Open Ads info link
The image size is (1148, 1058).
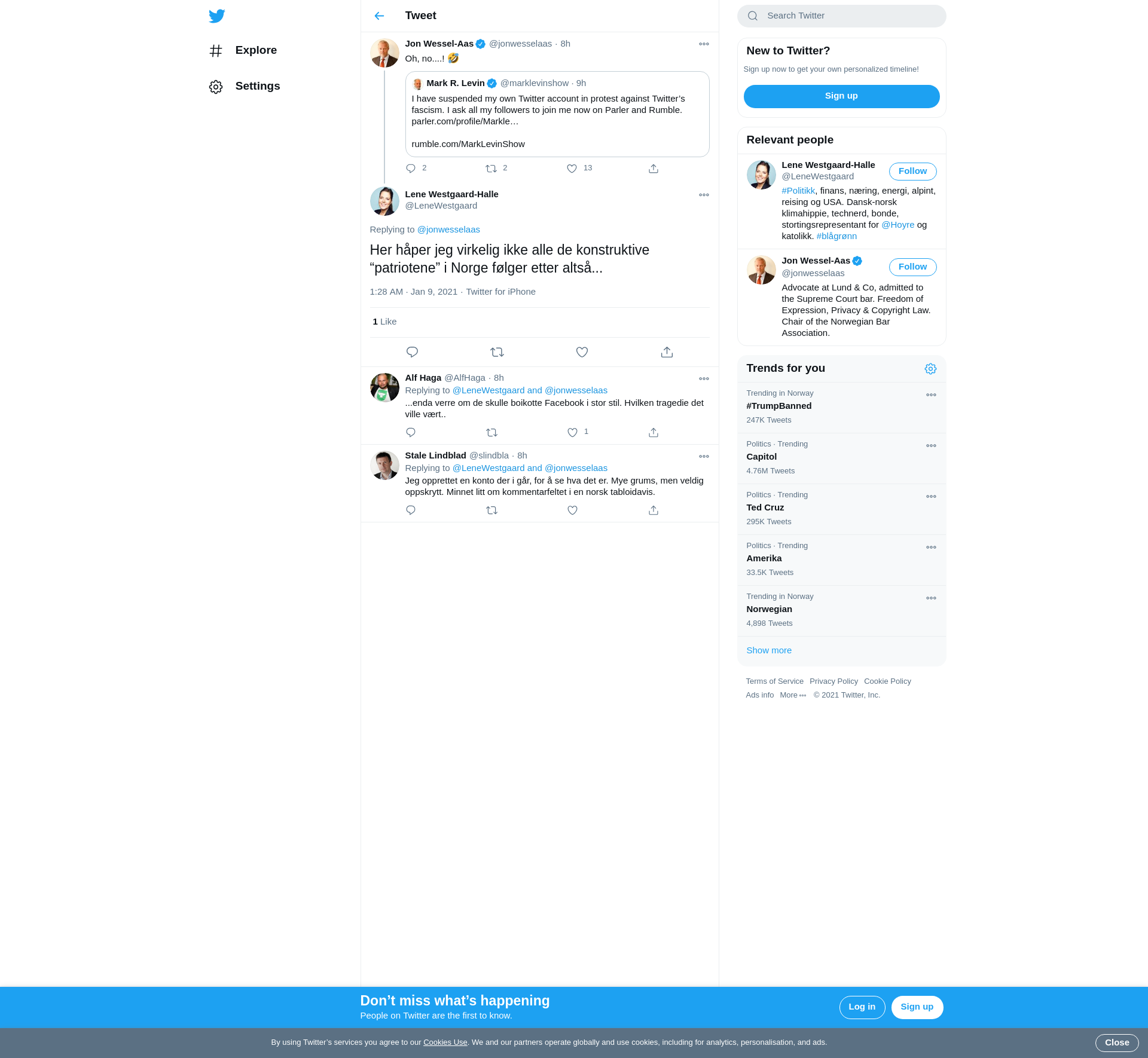click(x=759, y=695)
